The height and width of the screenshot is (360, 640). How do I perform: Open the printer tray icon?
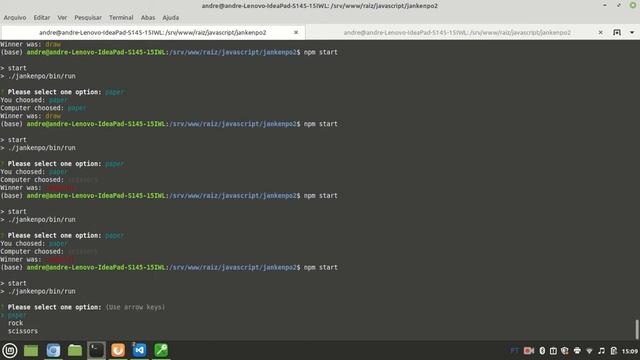click(577, 351)
